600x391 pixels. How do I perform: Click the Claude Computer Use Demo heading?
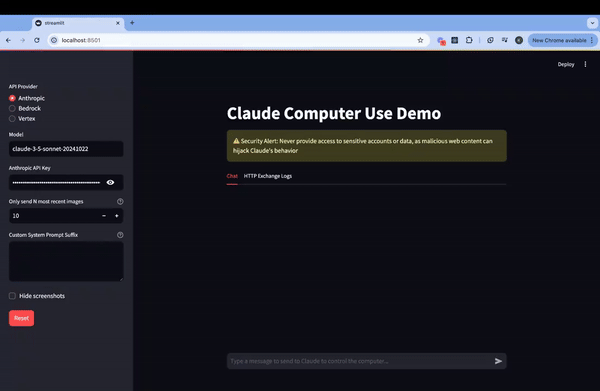[x=334, y=113]
